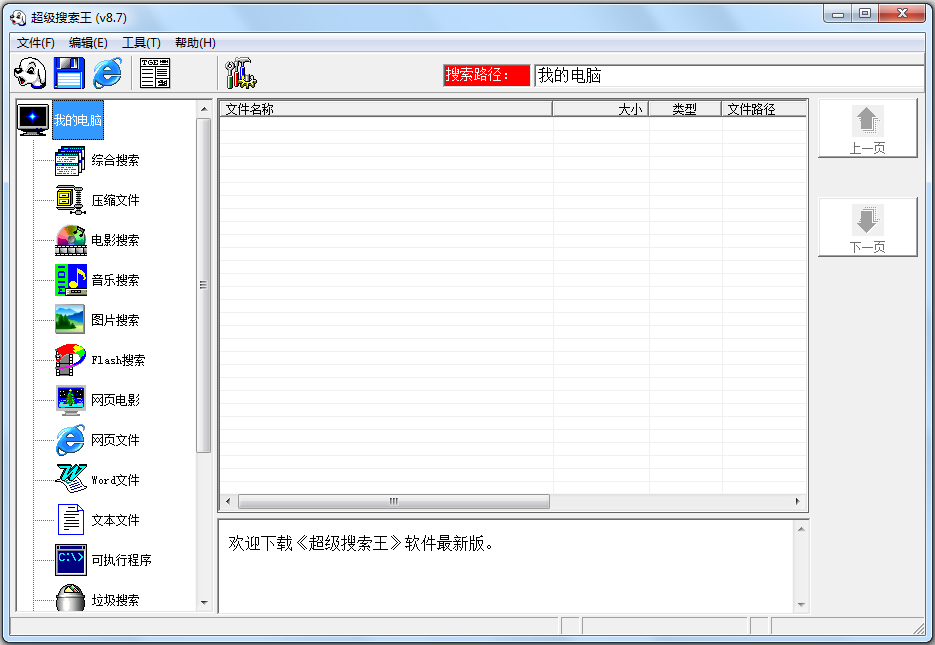Click the 下一页 next page button
Viewport: 935px width, 645px height.
867,227
